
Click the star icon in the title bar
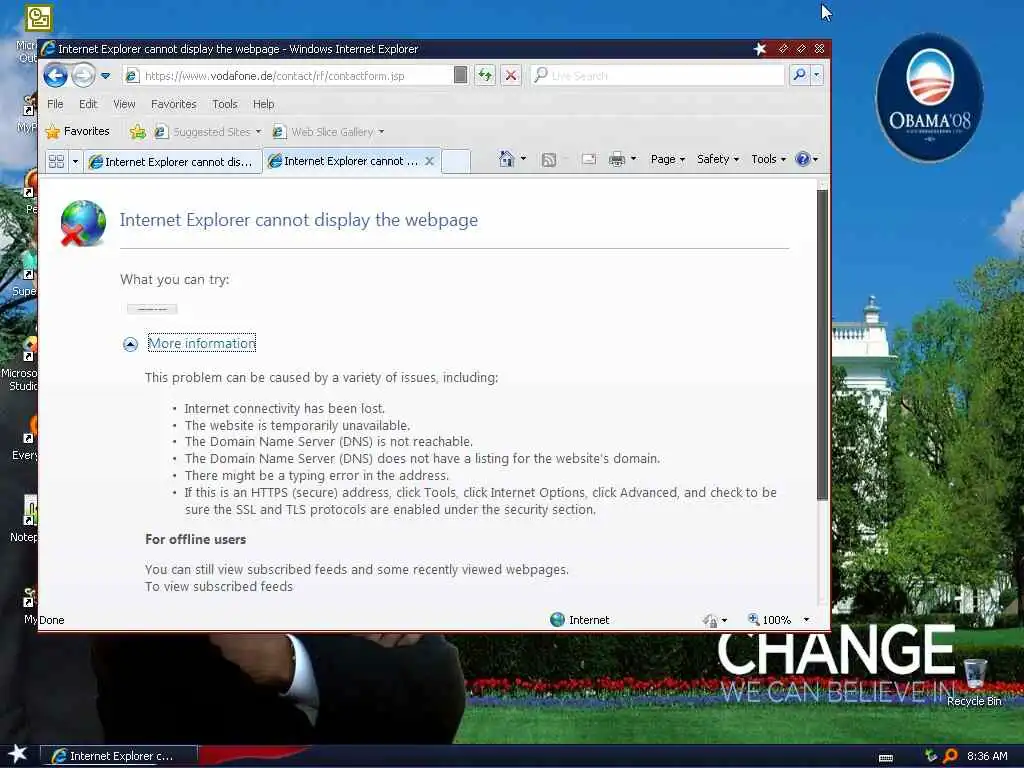pos(760,49)
